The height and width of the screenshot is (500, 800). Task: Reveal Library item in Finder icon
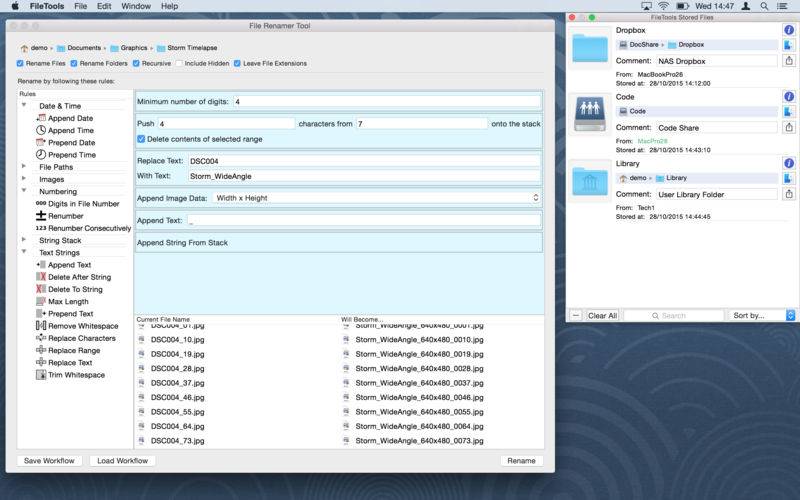[x=789, y=178]
